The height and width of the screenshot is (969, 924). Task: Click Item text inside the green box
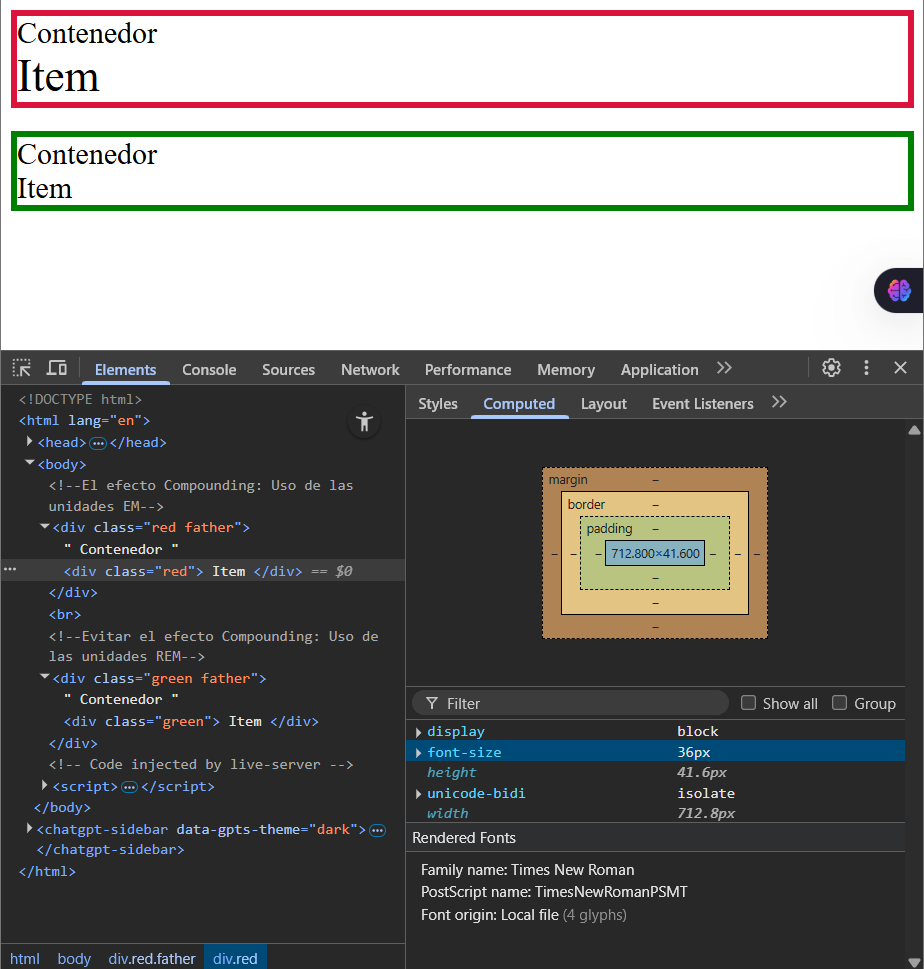[x=45, y=188]
